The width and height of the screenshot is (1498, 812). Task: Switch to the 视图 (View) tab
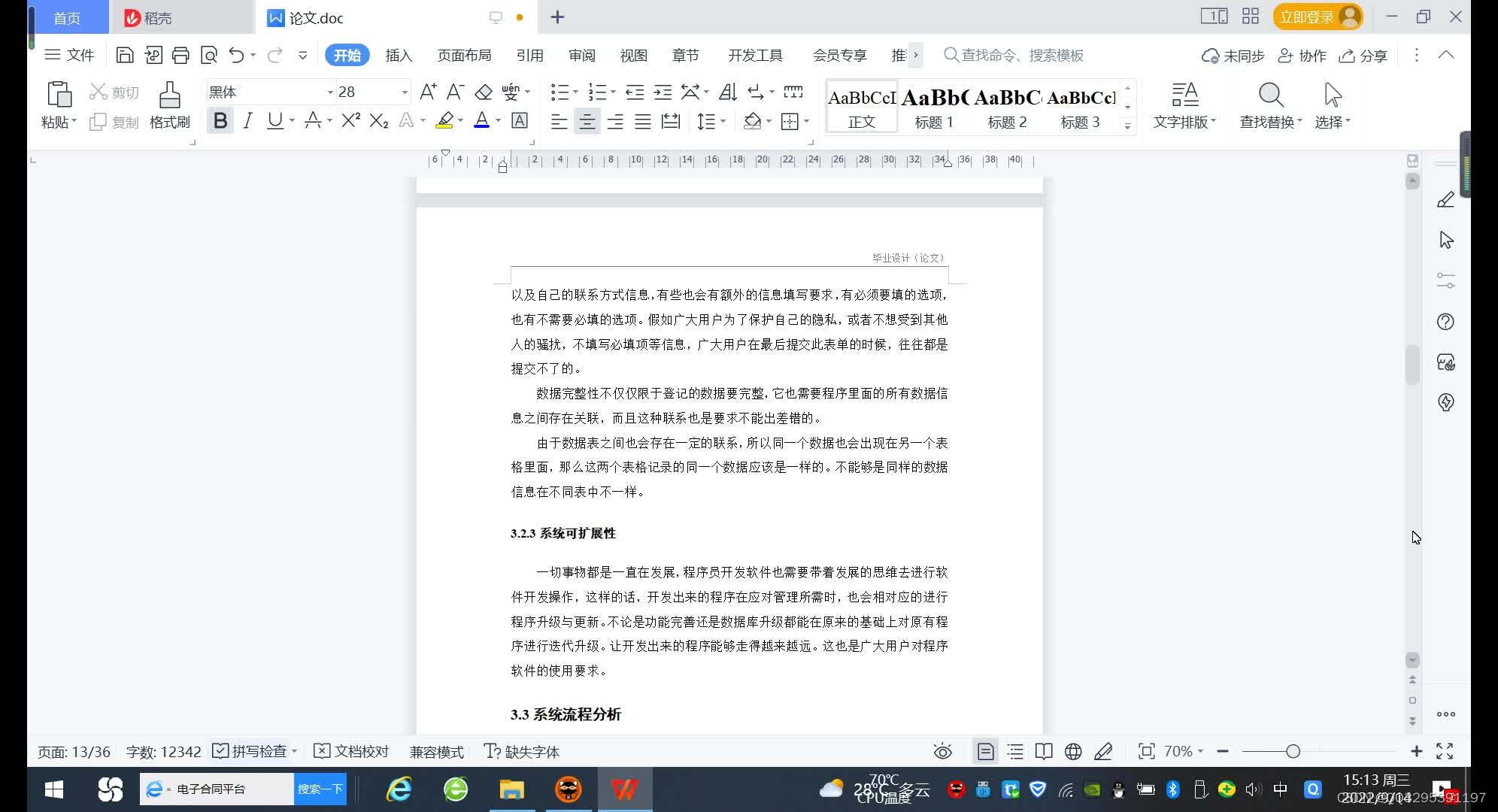coord(633,55)
